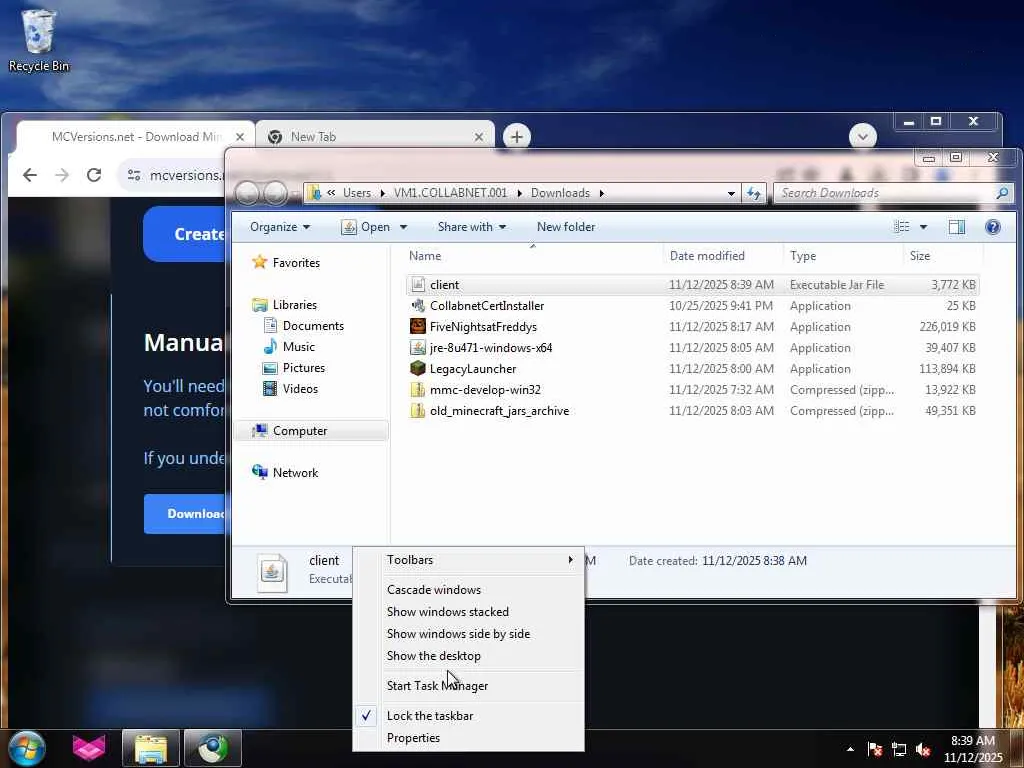
Task: Select the FiveNightsatFreddys application icon
Action: [x=418, y=327]
